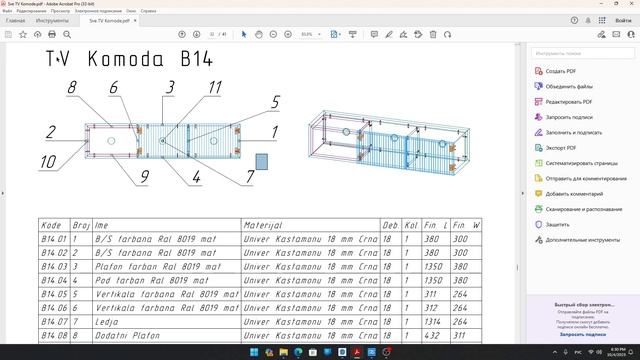The width and height of the screenshot is (640, 360).
Task: Switch to the Инструменты tab
Action: click(52, 20)
